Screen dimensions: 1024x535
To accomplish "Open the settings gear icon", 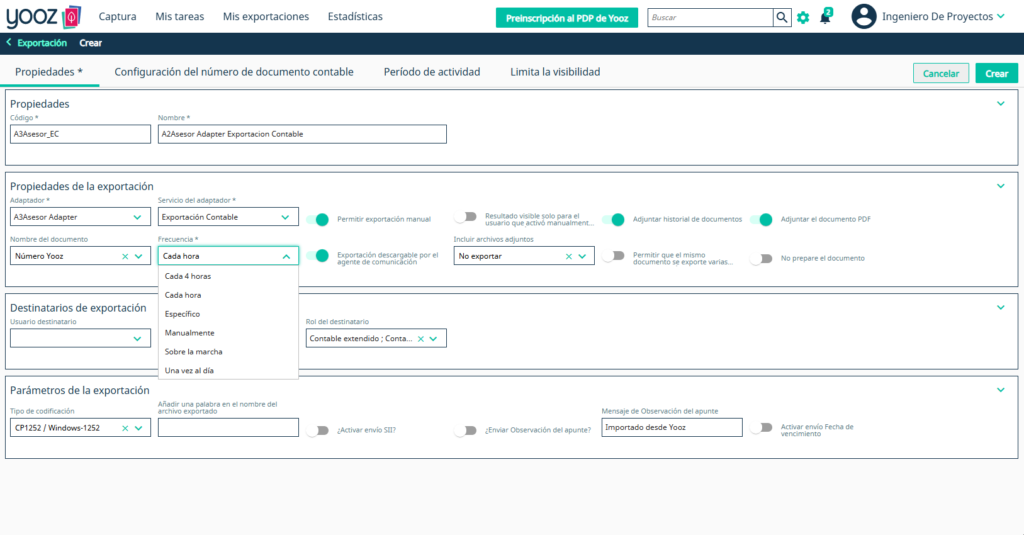I will [x=803, y=18].
